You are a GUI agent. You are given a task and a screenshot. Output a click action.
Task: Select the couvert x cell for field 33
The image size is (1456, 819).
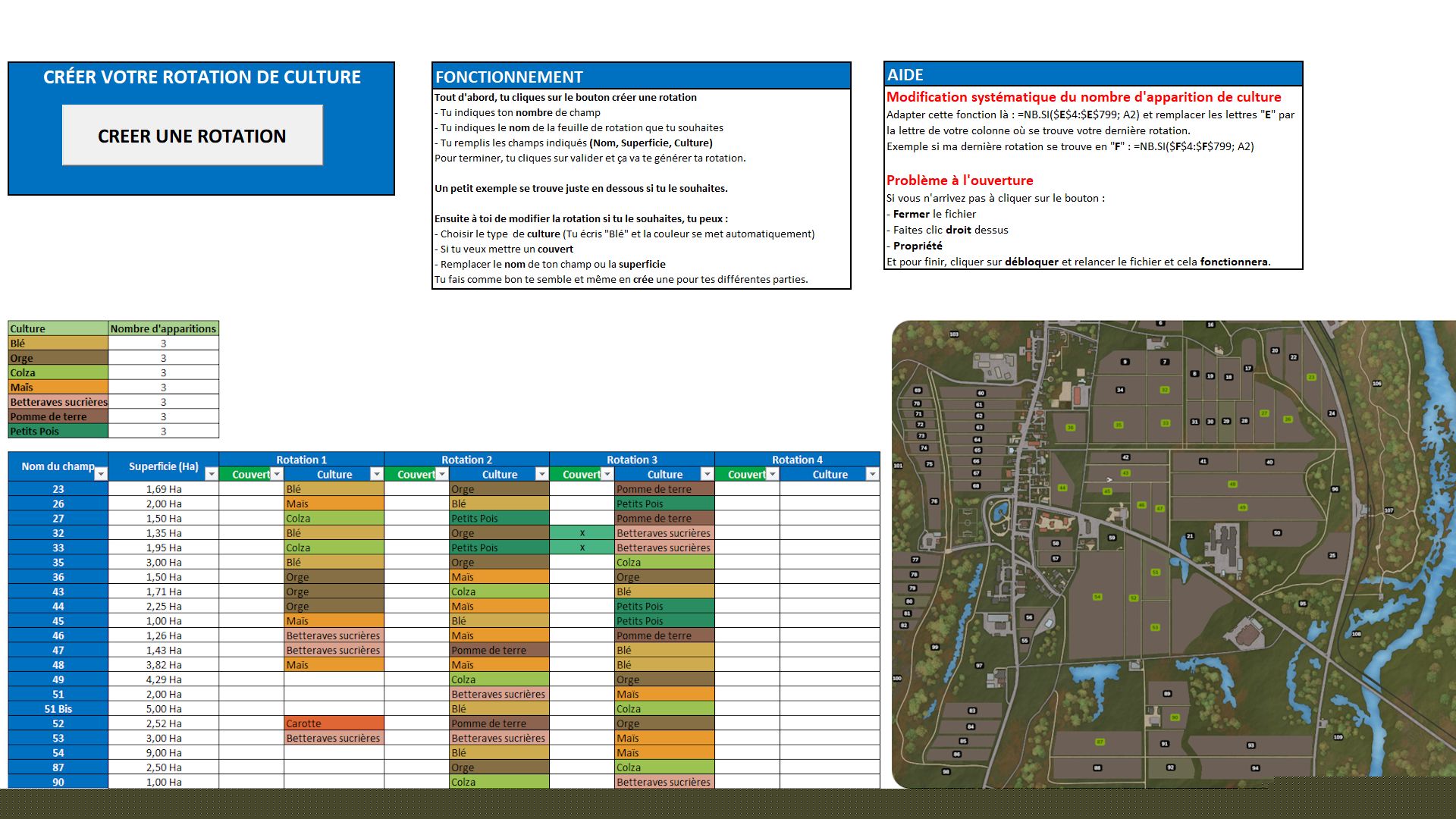click(x=582, y=548)
